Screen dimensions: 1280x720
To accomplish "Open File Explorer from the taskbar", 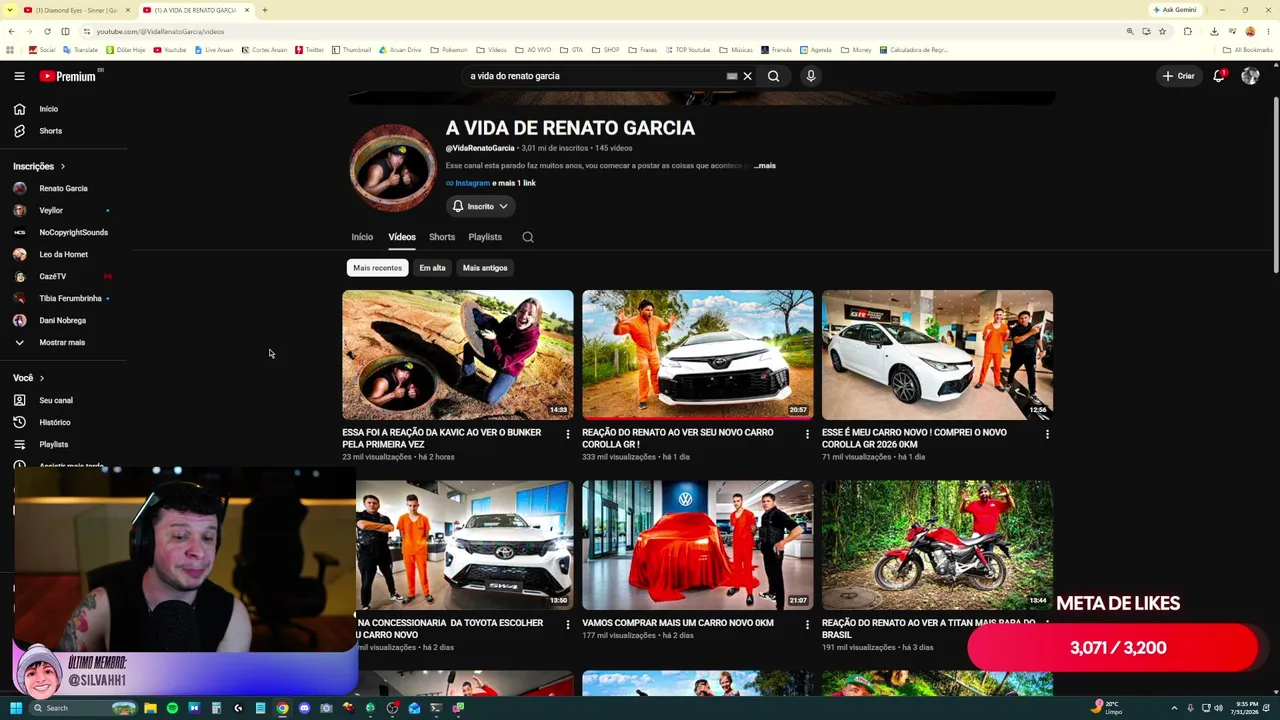I will coord(150,708).
